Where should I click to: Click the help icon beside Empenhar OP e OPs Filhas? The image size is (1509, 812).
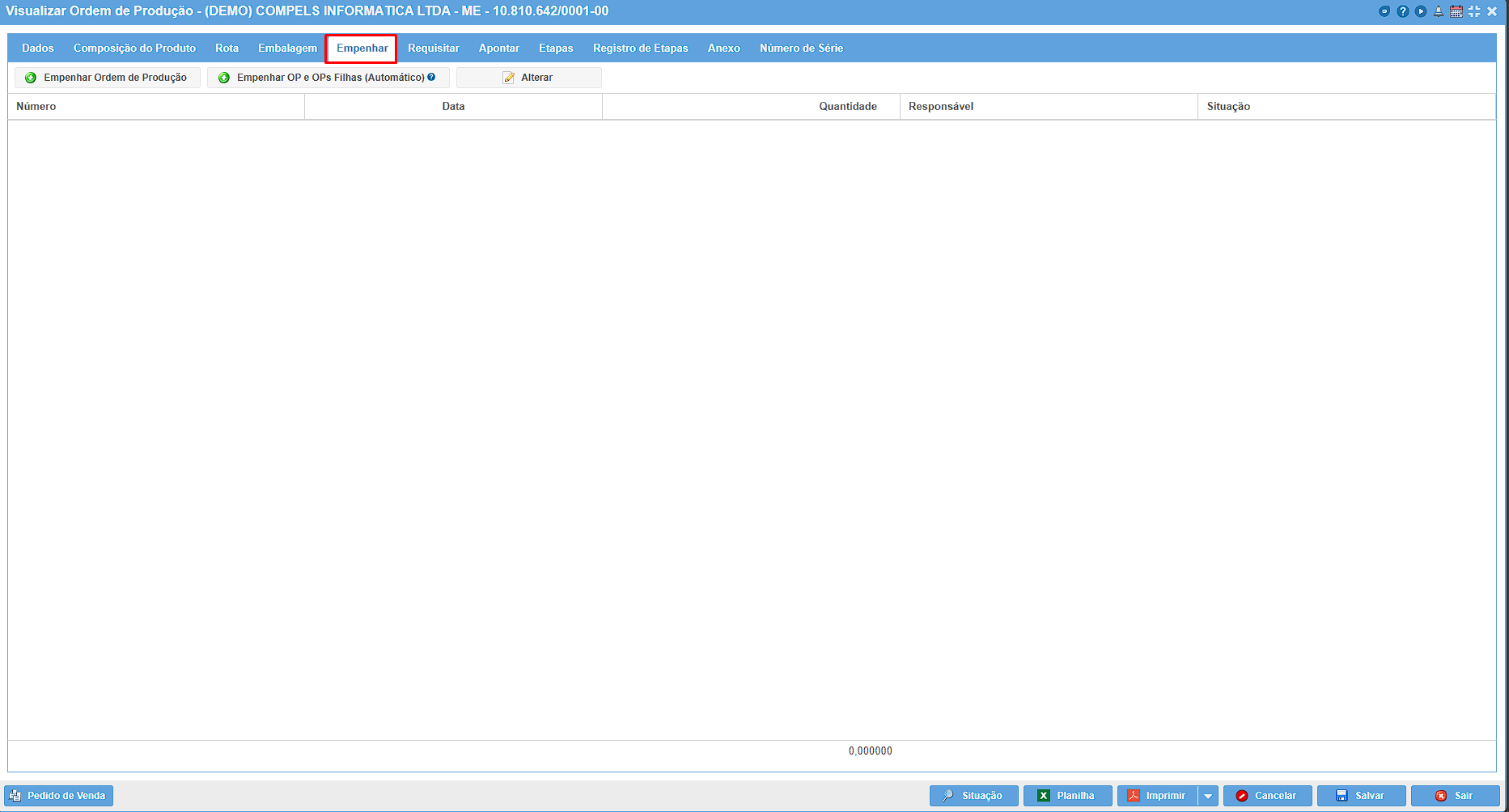[431, 77]
